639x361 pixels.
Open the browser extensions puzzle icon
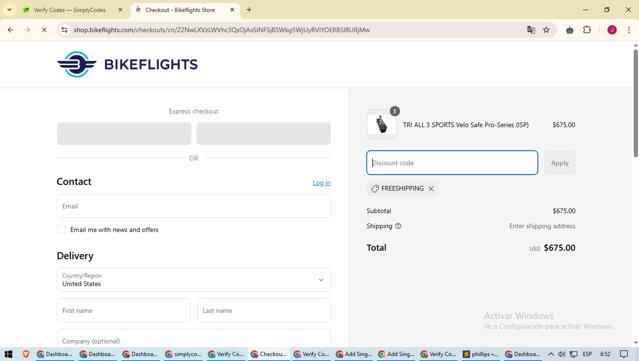coord(587,30)
